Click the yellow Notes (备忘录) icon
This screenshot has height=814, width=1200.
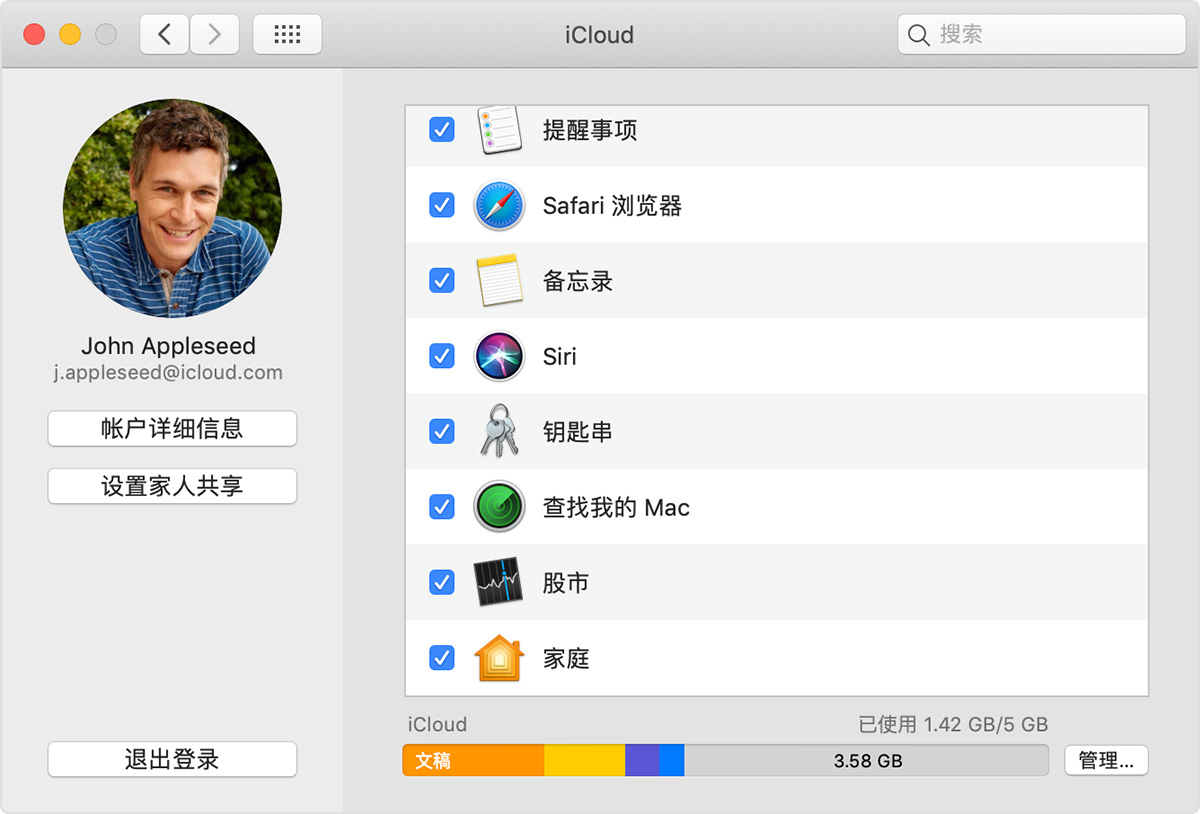coord(499,281)
